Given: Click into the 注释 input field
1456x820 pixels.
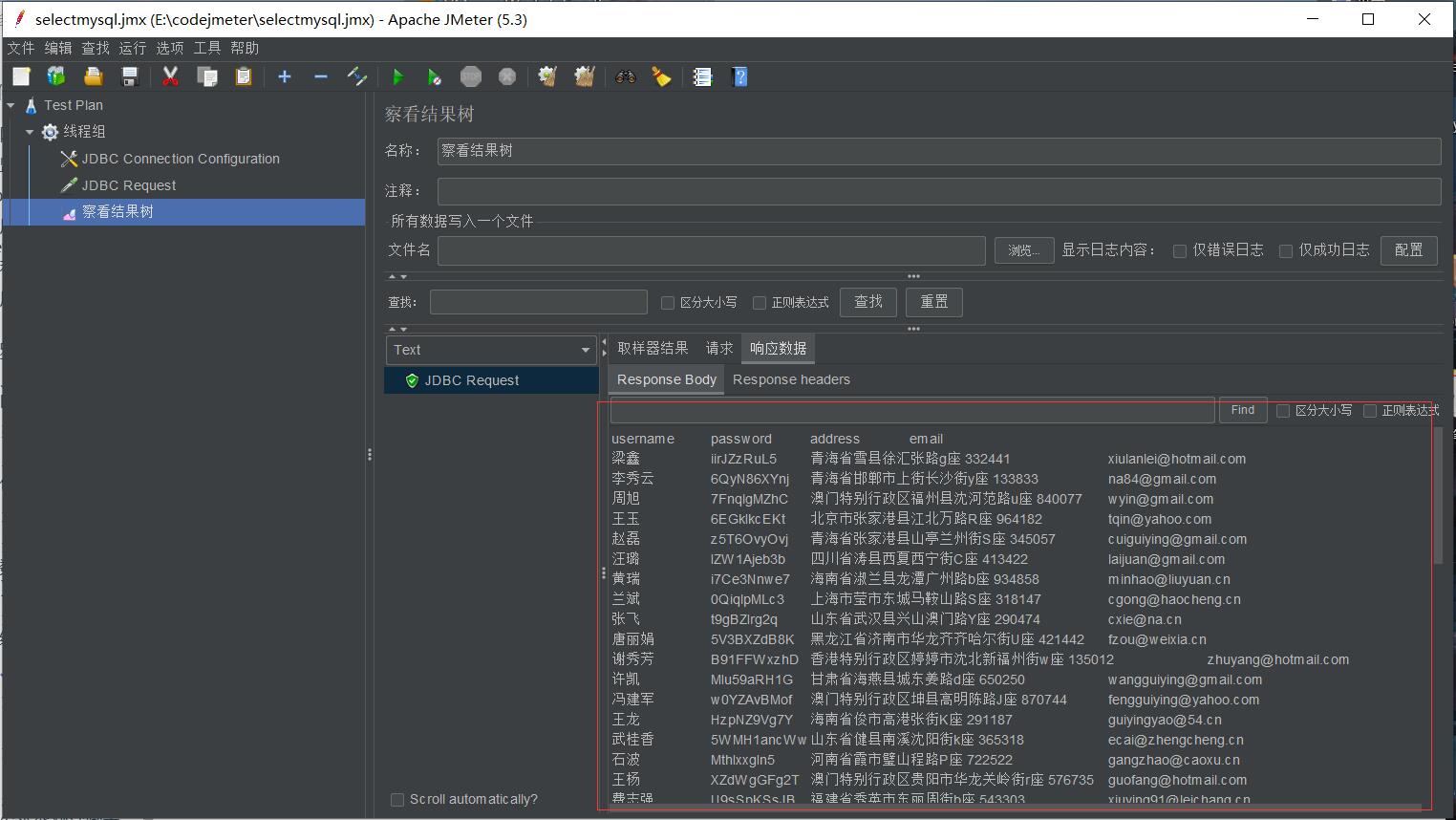Looking at the screenshot, I should pyautogui.click(x=939, y=191).
